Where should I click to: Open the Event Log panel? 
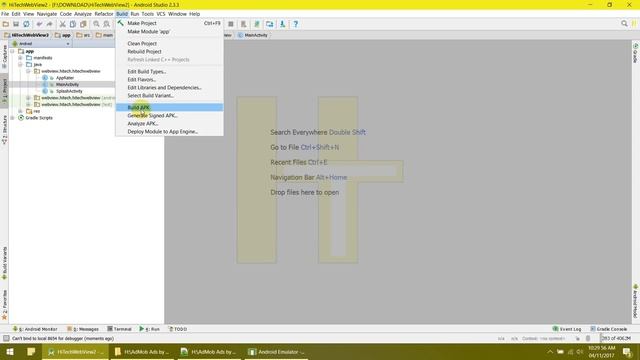(567, 329)
